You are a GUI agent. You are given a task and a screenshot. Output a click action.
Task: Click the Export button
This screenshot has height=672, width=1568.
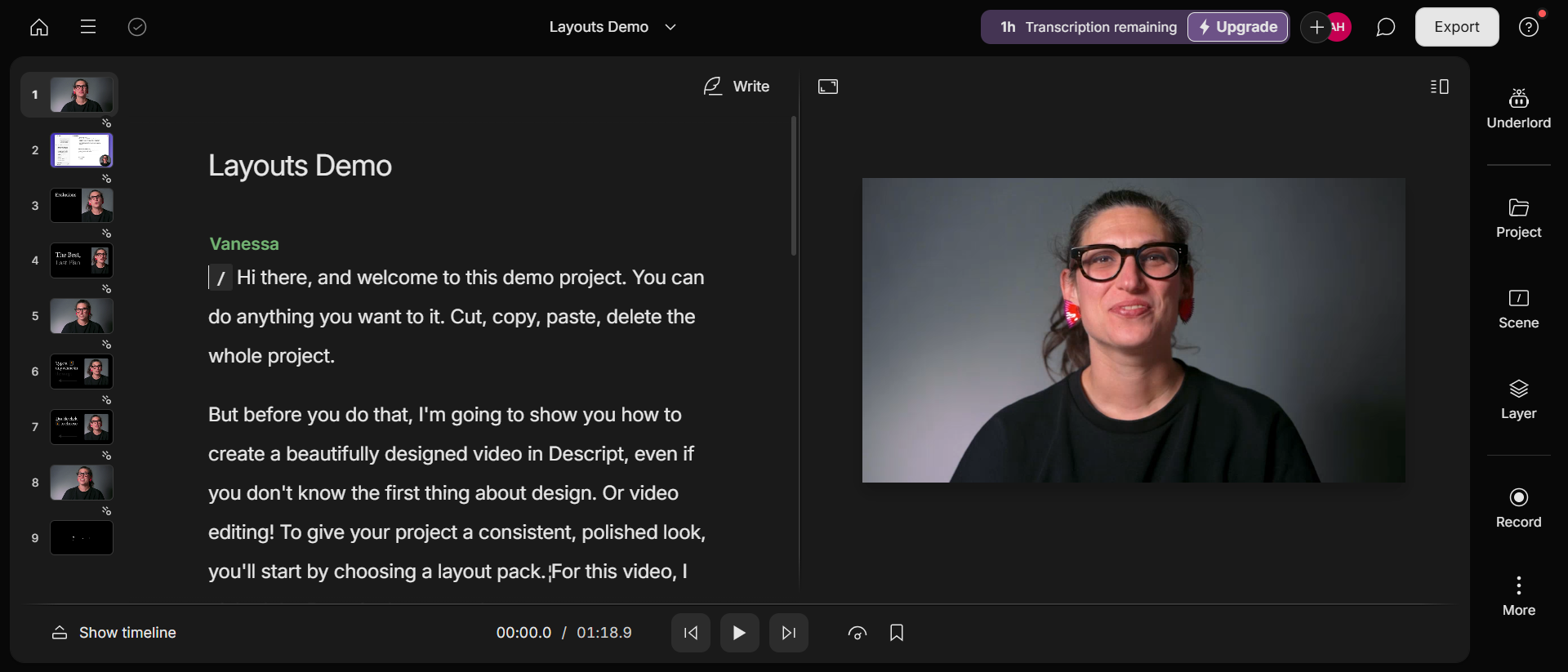1457,27
